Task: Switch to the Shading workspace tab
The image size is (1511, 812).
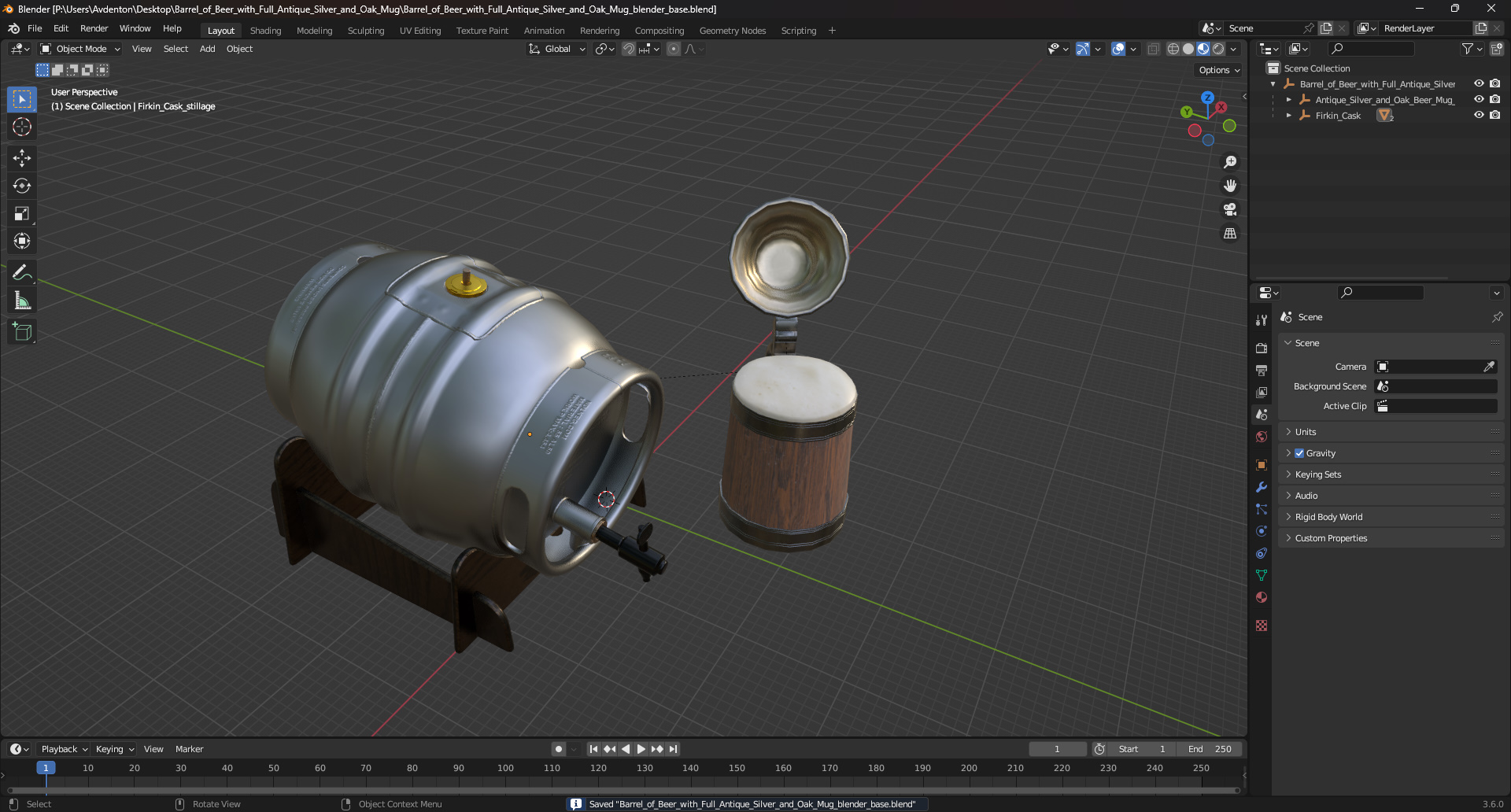Action: [x=265, y=31]
